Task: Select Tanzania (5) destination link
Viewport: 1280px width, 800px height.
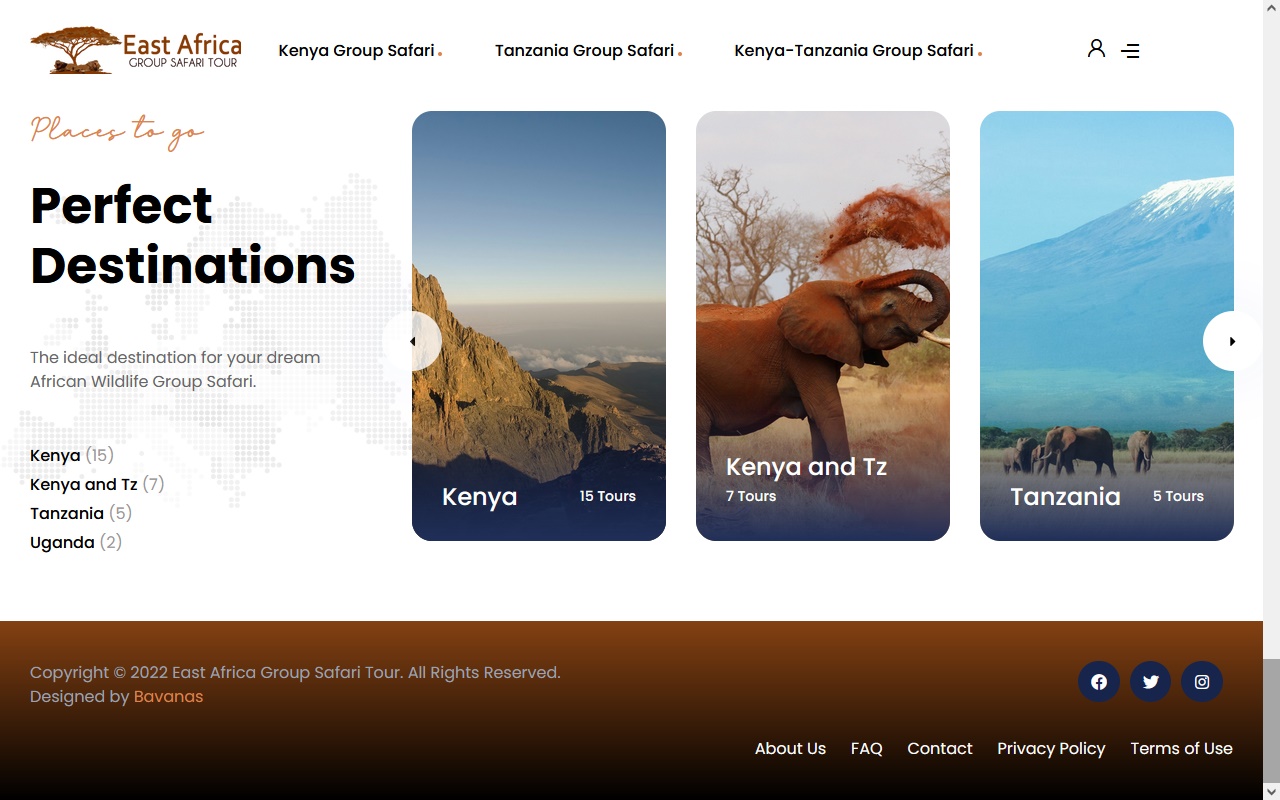Action: (81, 513)
